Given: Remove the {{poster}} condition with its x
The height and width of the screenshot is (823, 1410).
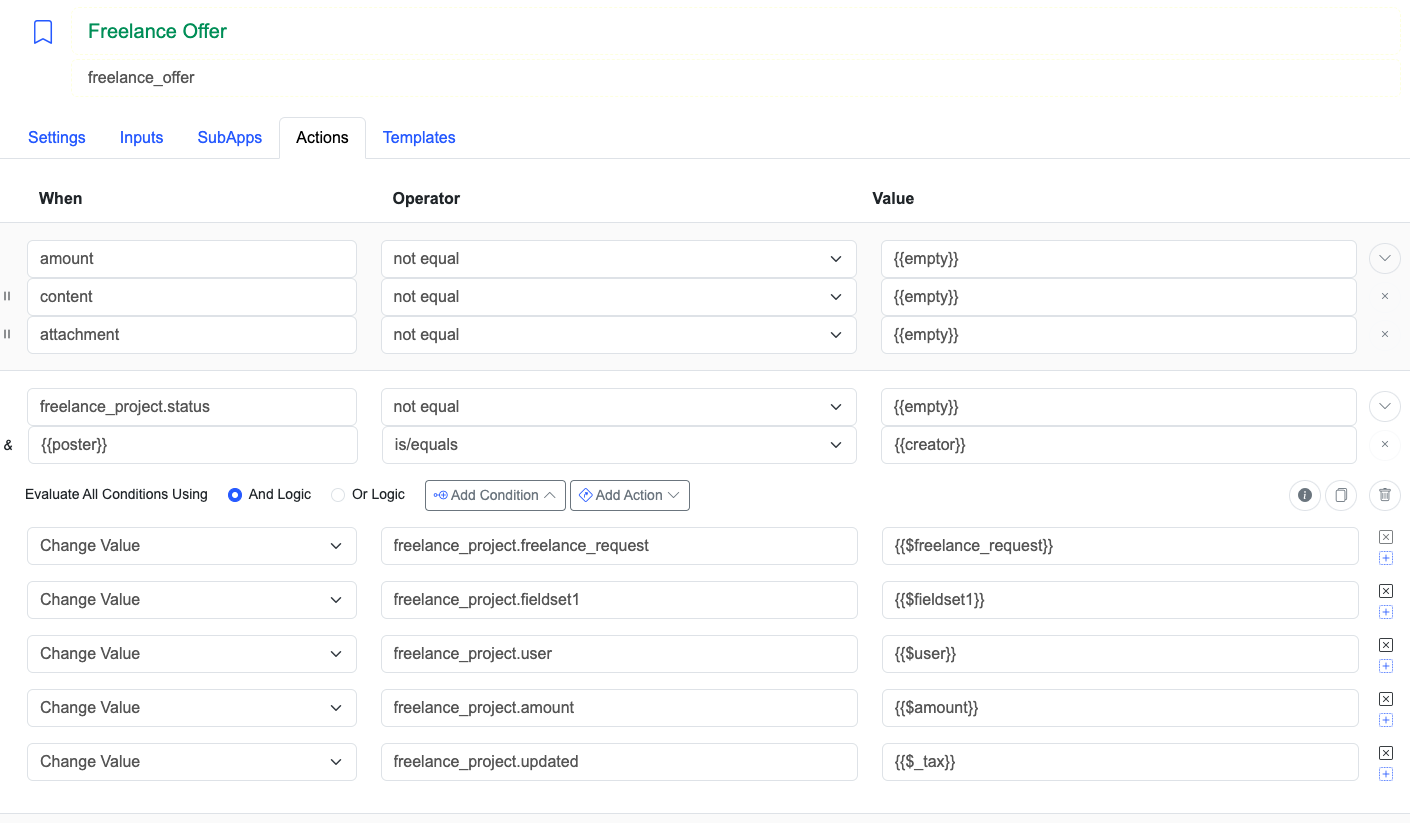Looking at the screenshot, I should [1385, 445].
